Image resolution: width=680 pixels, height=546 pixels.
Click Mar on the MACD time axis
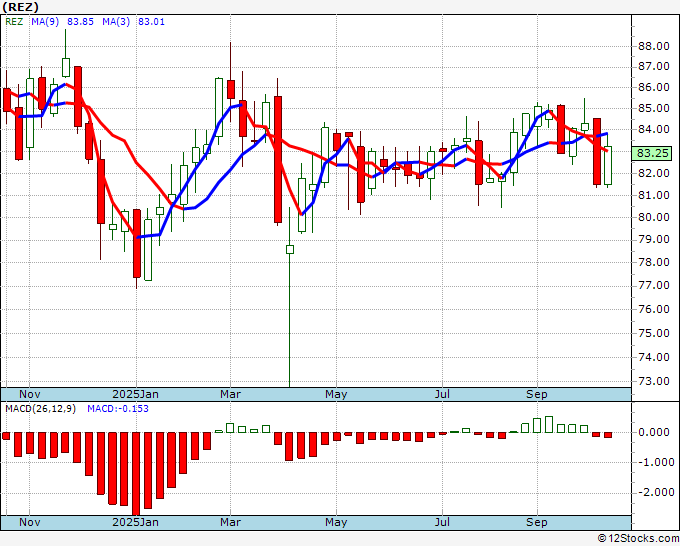230,522
